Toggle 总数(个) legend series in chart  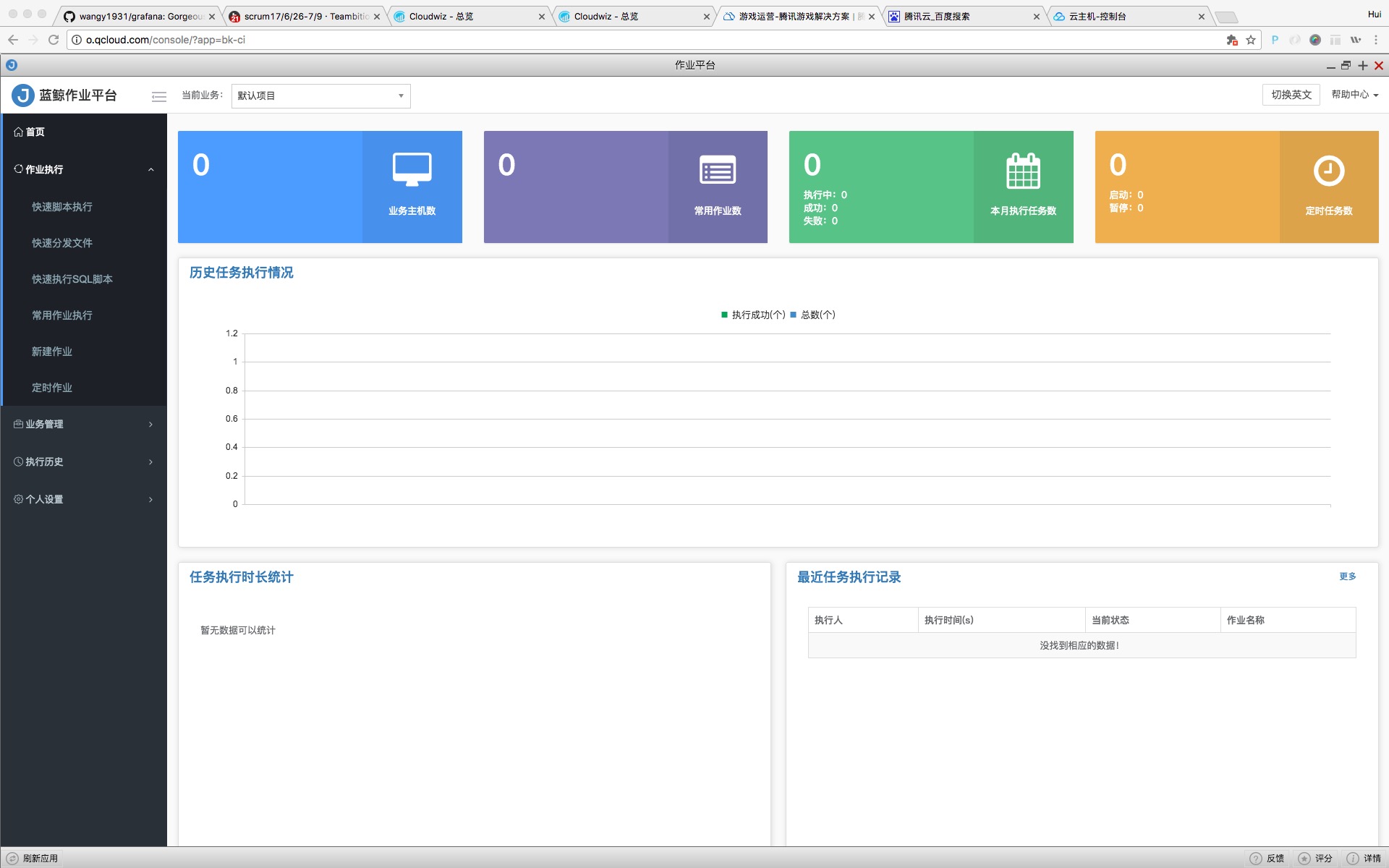813,315
